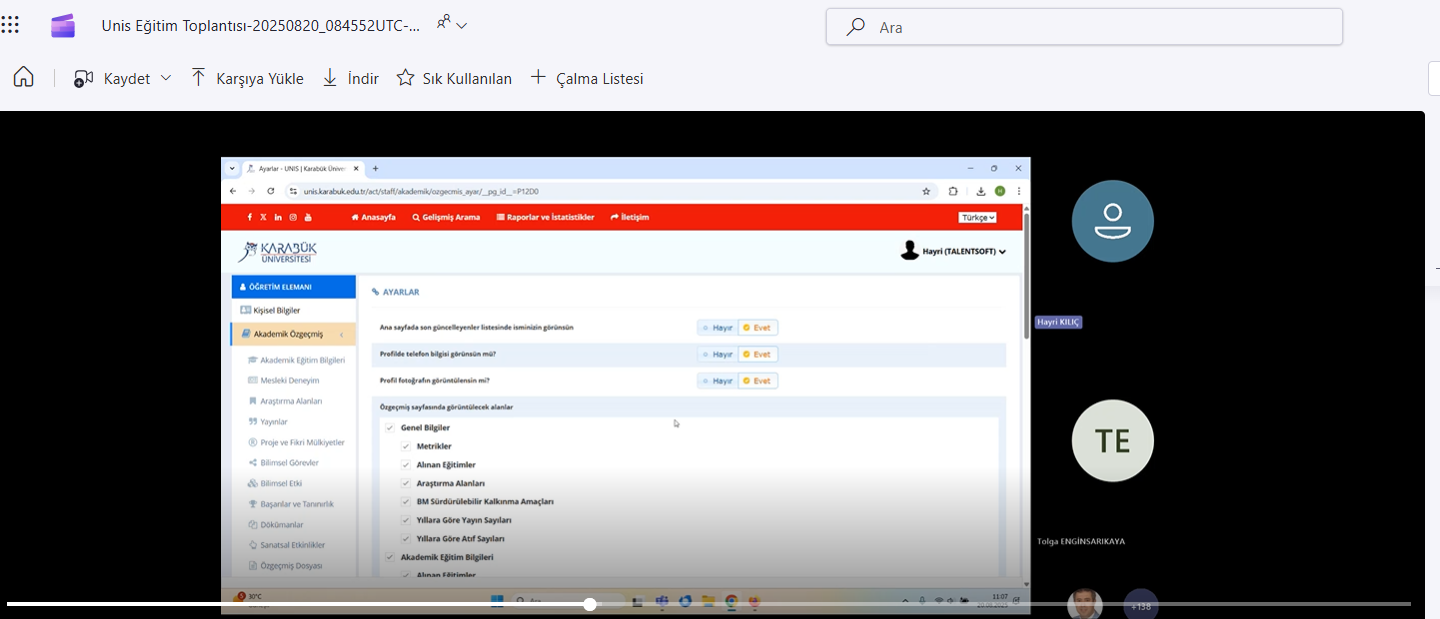Open the sharing dropdown beside video title
Image resolution: width=1440 pixels, height=619 pixels.
click(x=452, y=24)
